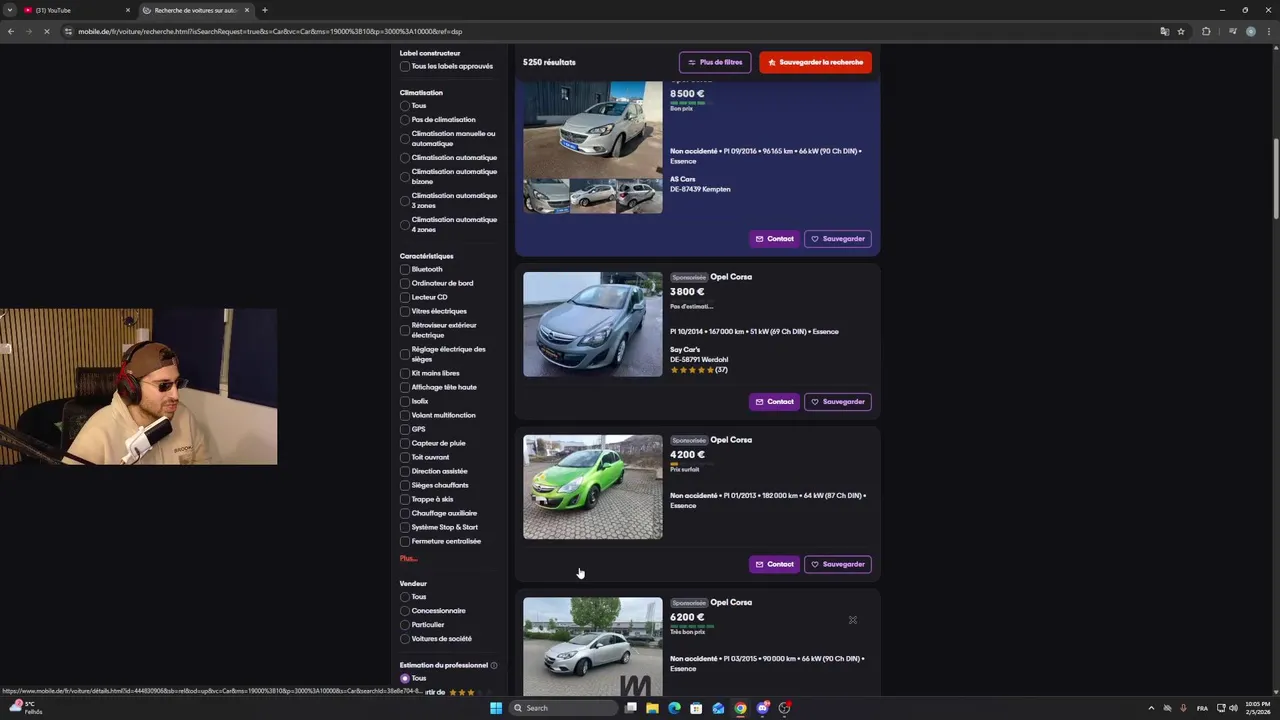Click the taskbar Search box
Screen dimensions: 1280x720
563,708
